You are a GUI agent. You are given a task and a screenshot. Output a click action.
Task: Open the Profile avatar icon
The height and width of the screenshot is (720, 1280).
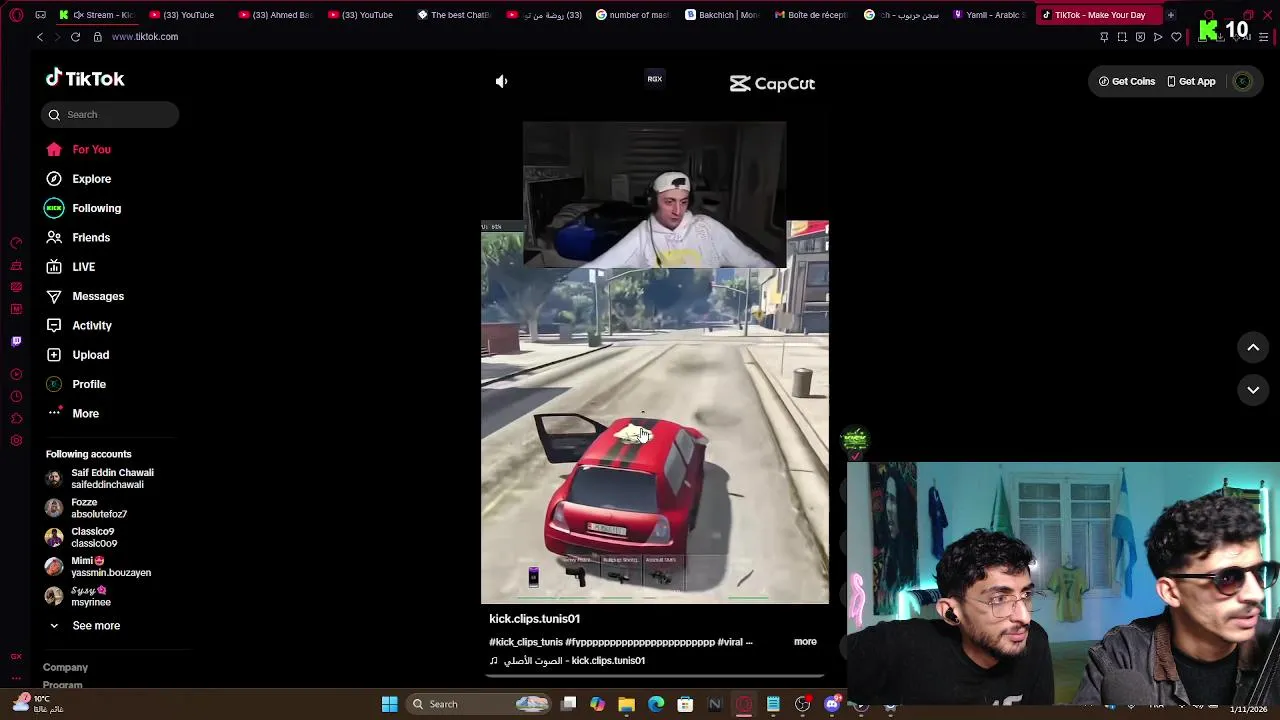click(x=54, y=384)
